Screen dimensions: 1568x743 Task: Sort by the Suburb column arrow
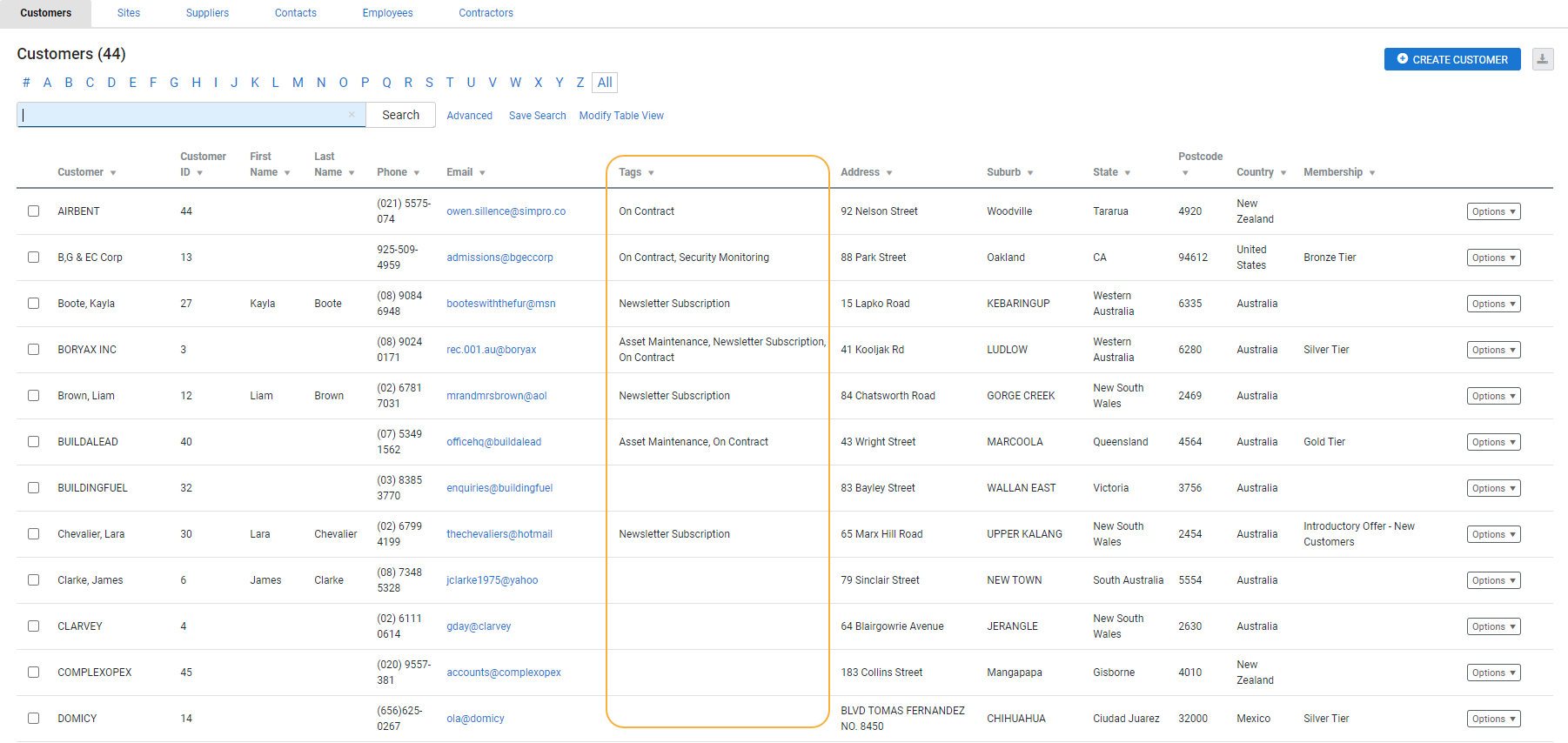coord(1030,173)
